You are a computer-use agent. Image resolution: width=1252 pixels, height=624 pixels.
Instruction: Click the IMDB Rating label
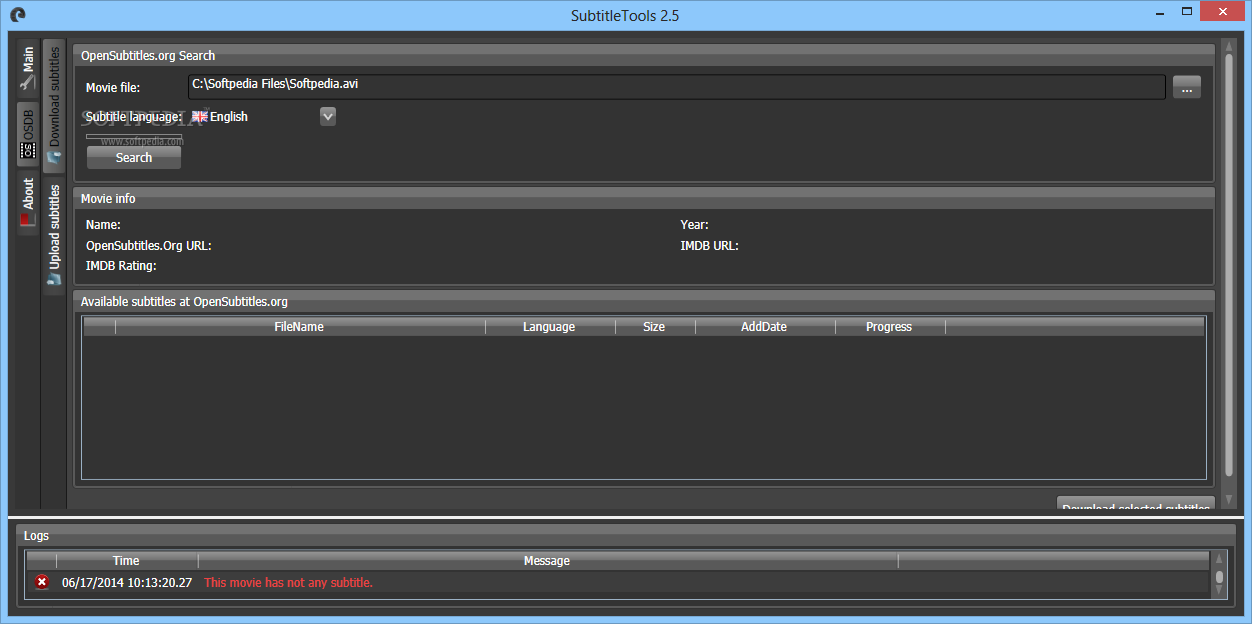[121, 266]
